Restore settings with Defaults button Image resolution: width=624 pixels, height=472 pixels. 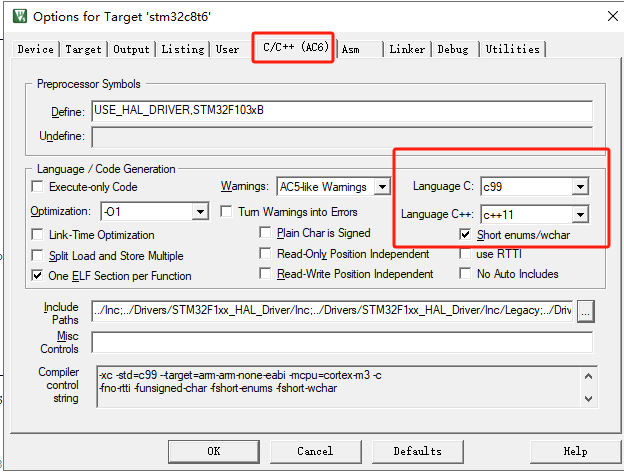(418, 451)
